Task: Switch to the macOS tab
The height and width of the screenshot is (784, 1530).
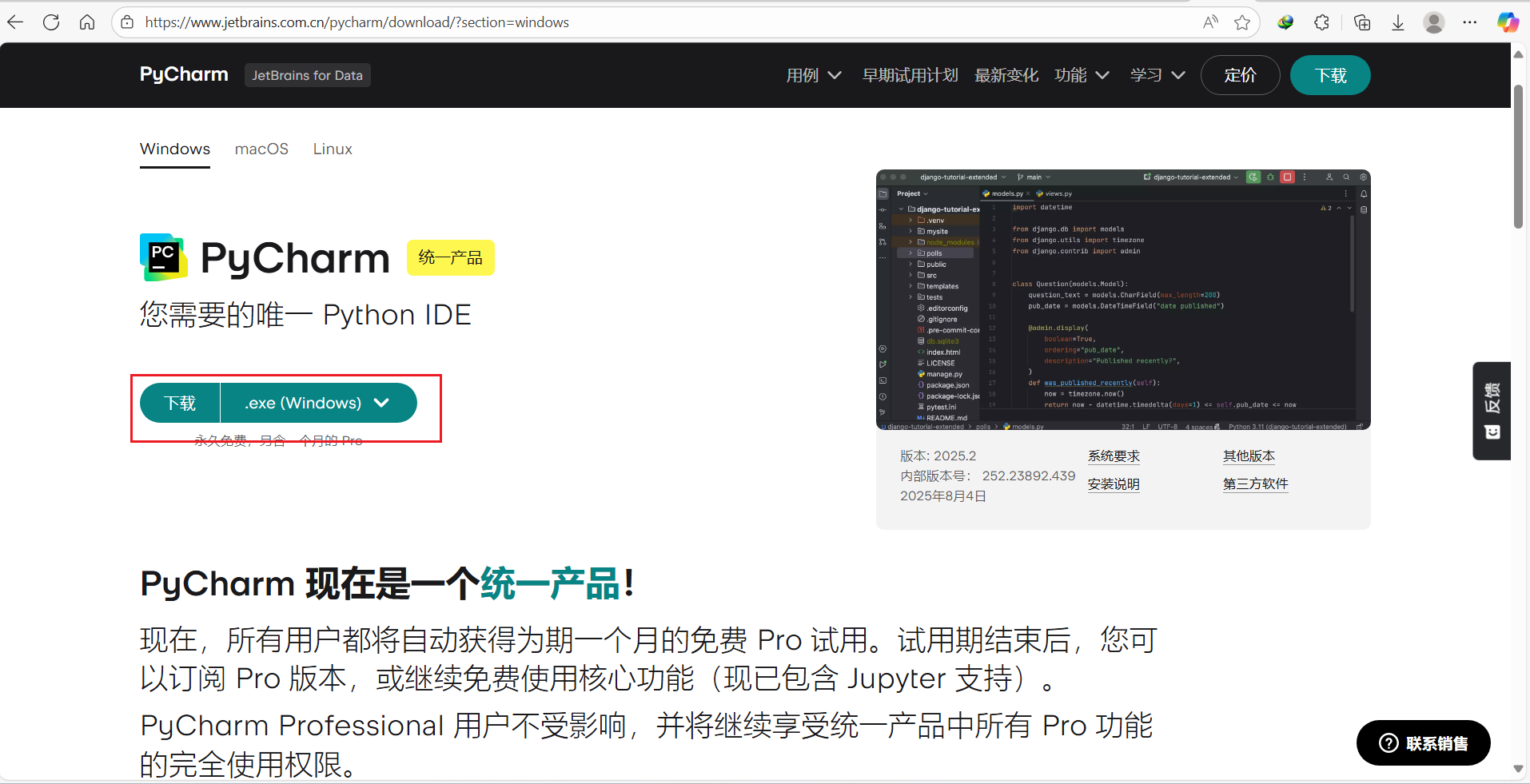Action: 261,149
